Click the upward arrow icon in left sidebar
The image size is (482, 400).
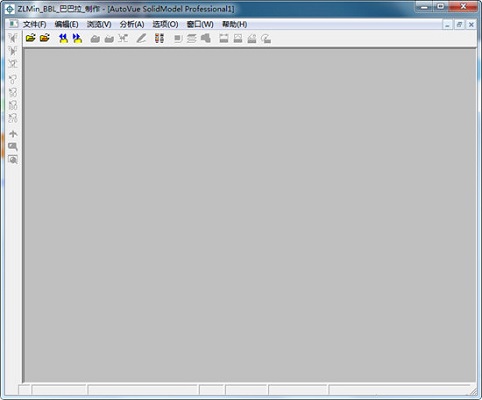13,134
